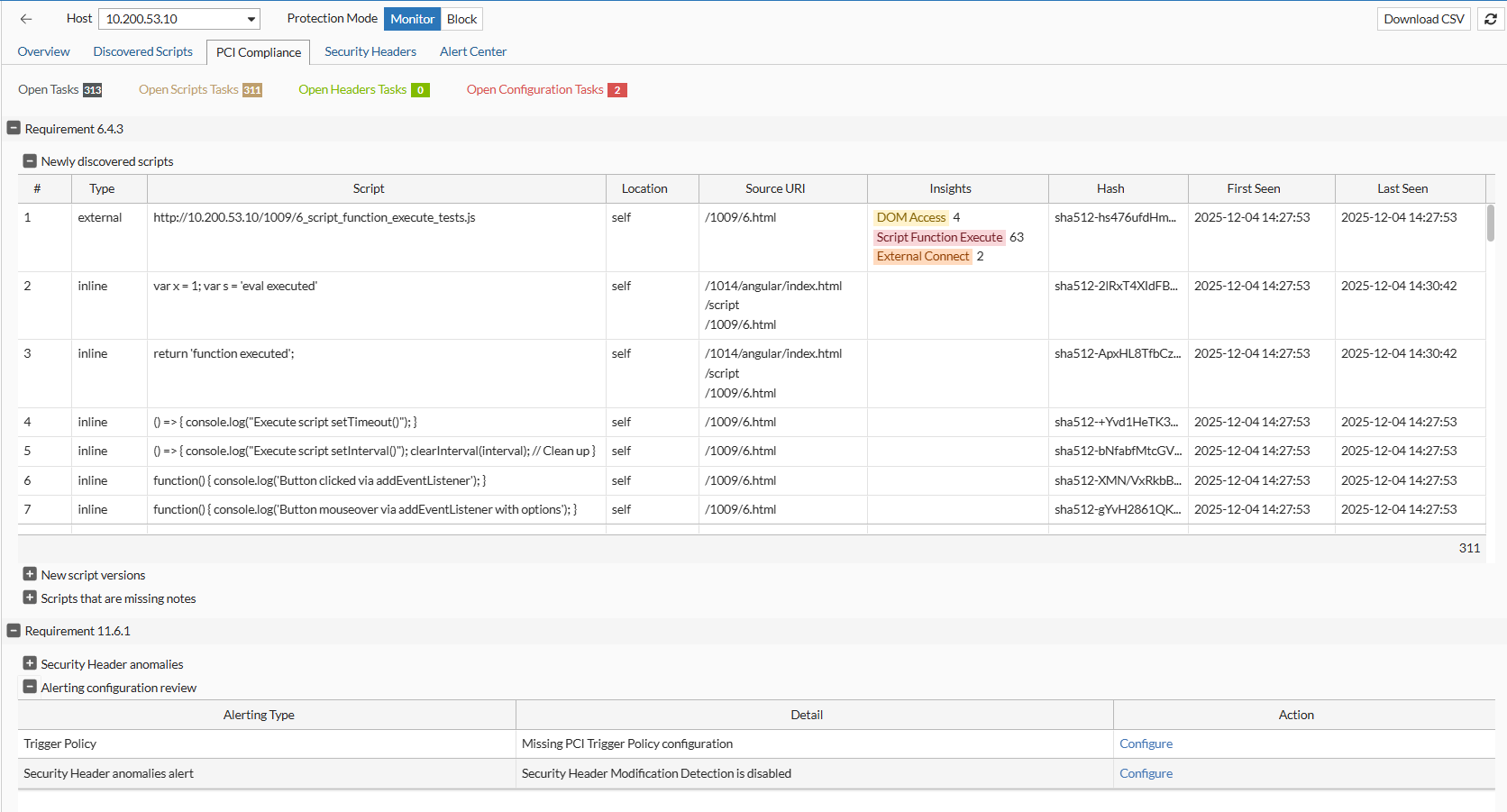
Task: Click the back arrow icon
Action: click(x=26, y=19)
